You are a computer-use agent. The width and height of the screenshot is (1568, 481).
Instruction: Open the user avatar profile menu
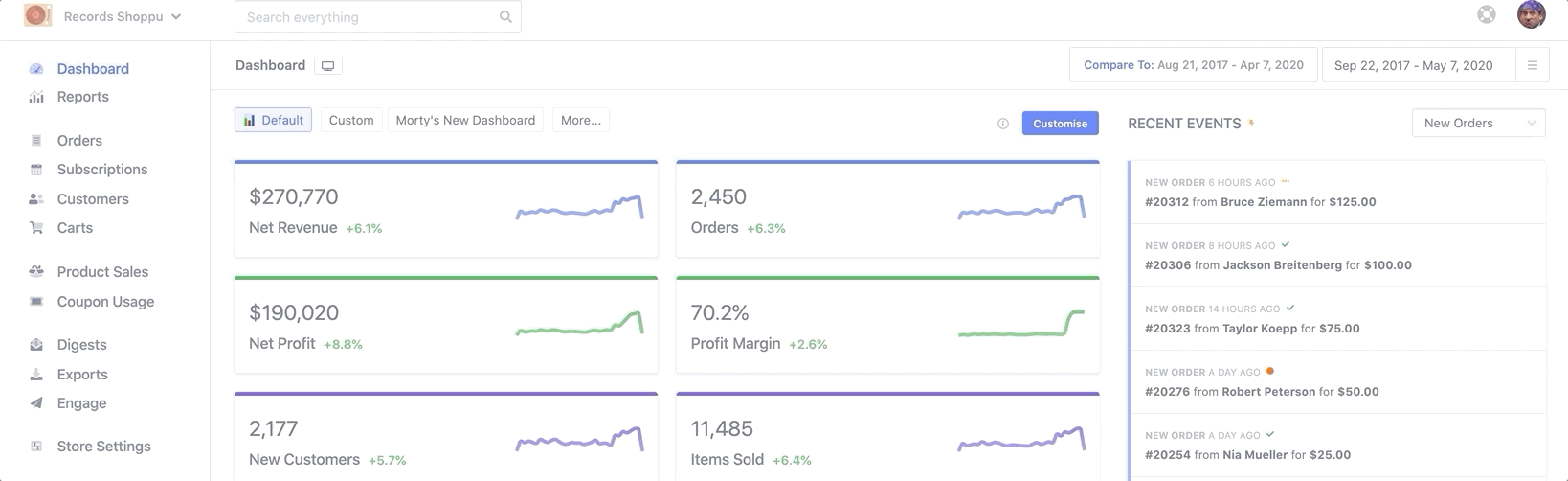[x=1531, y=15]
